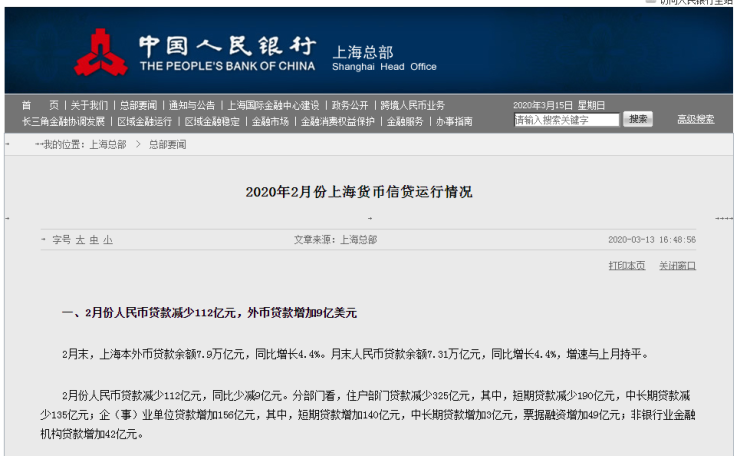Open 金融消费权益保护 navigation item
This screenshot has width=740, height=456.
(x=338, y=121)
